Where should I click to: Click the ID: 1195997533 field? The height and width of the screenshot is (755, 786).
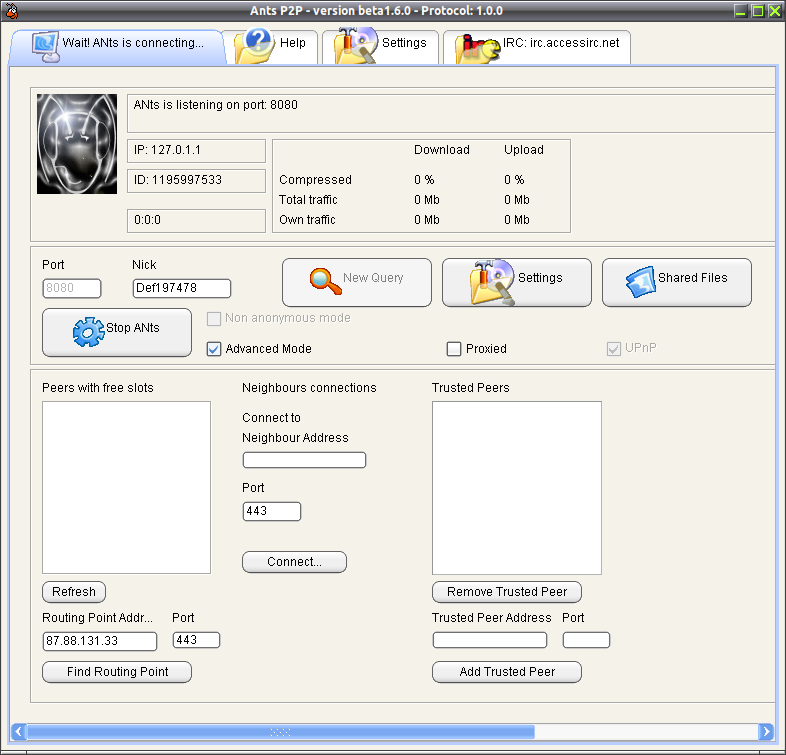click(x=196, y=180)
